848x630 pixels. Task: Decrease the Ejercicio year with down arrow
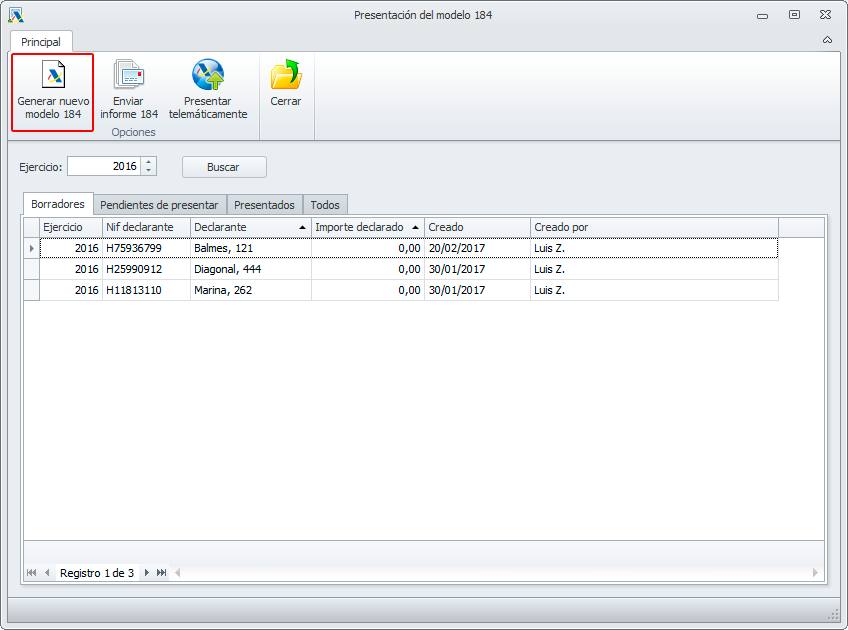[x=149, y=171]
